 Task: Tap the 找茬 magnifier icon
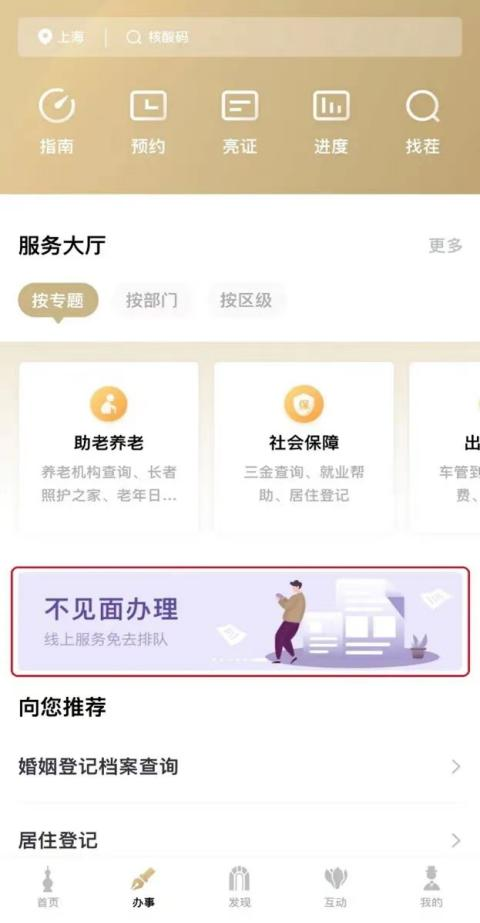point(423,107)
